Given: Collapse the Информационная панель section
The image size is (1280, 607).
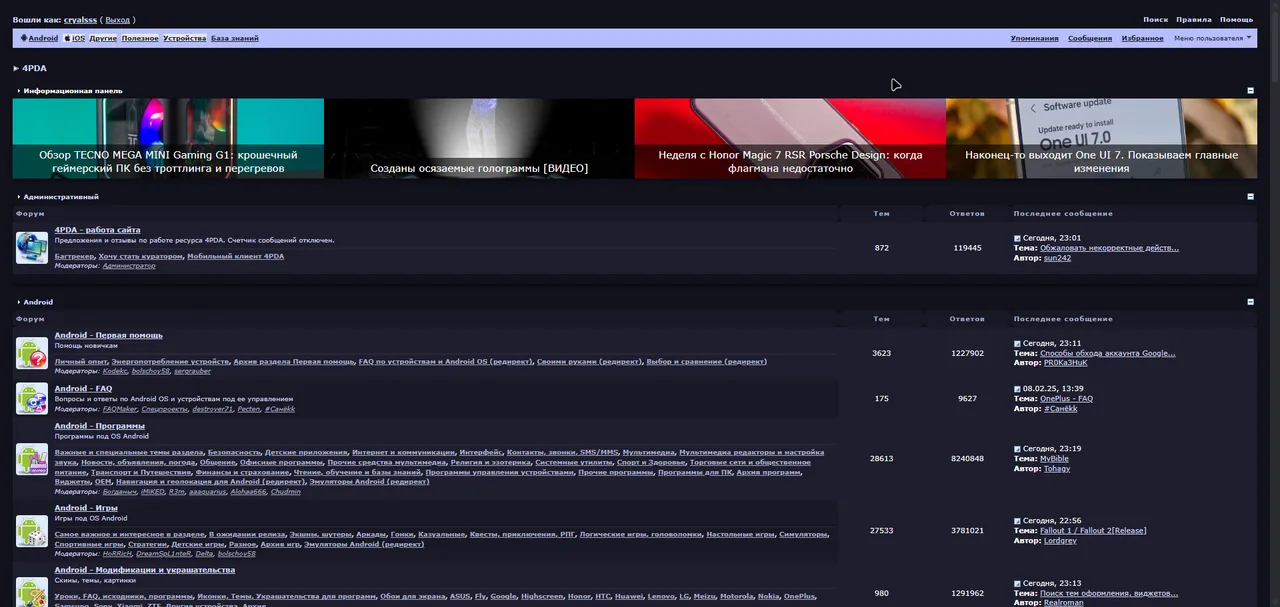Looking at the screenshot, I should coord(1250,91).
